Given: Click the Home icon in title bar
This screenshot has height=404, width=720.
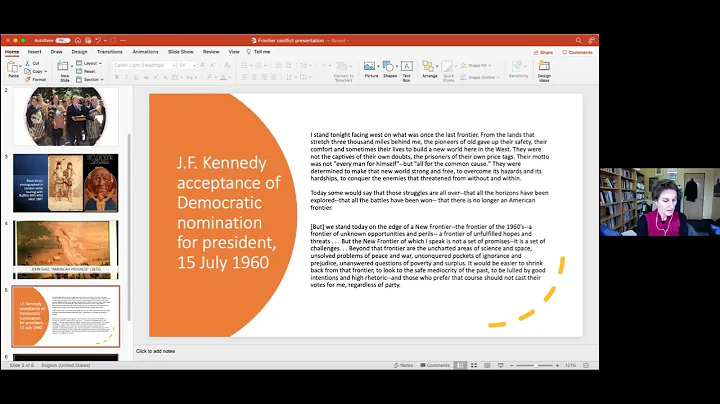Looking at the screenshot, I should point(78,40).
